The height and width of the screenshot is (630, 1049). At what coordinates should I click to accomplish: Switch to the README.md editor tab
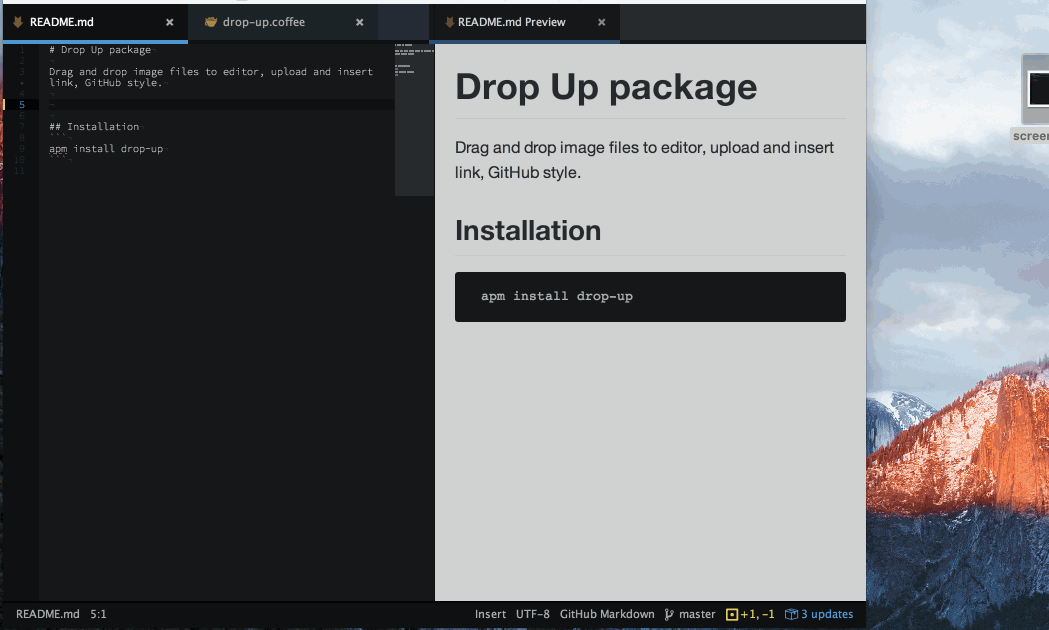click(x=95, y=22)
